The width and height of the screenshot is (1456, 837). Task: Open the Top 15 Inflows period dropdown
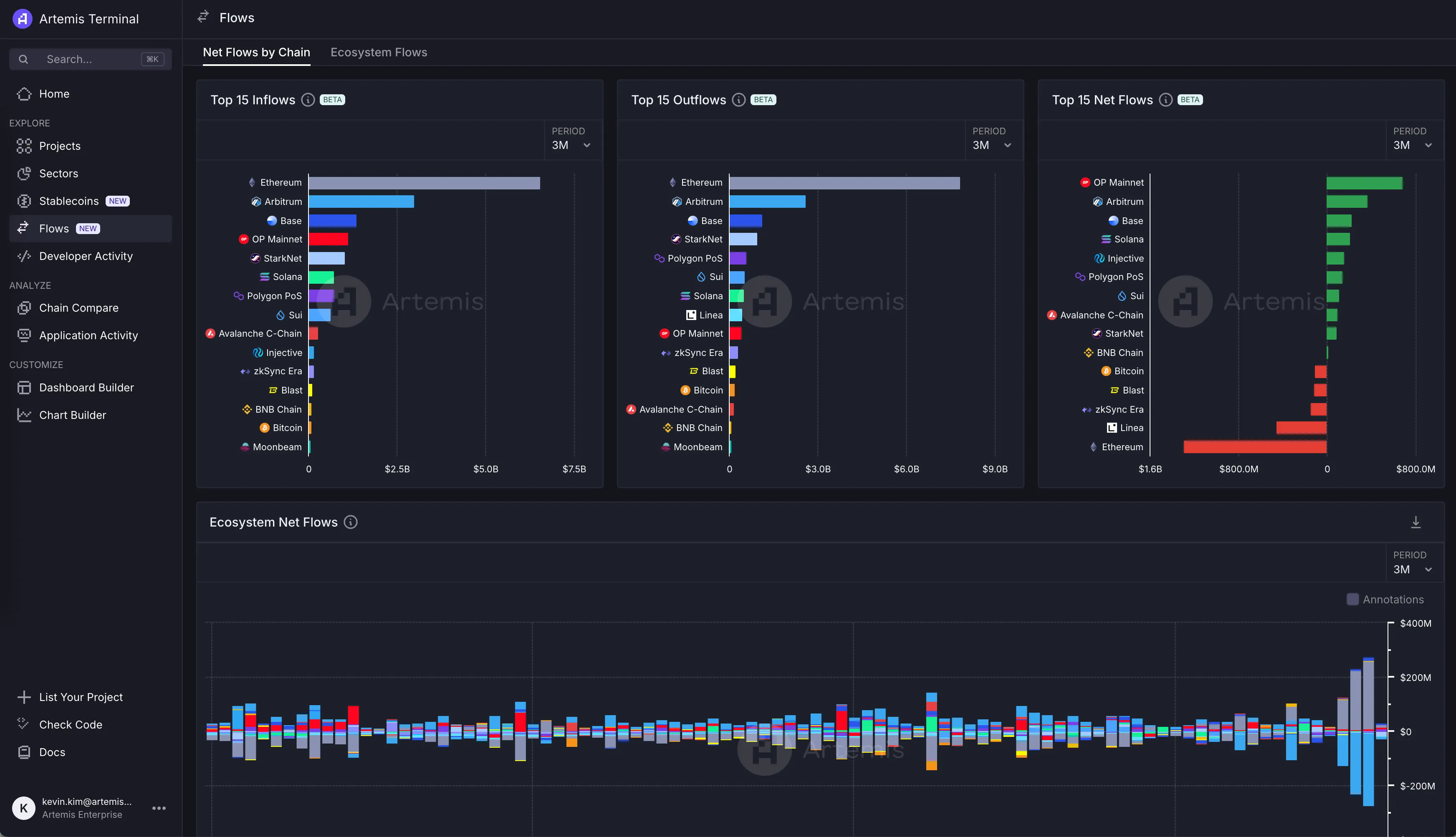(x=572, y=139)
